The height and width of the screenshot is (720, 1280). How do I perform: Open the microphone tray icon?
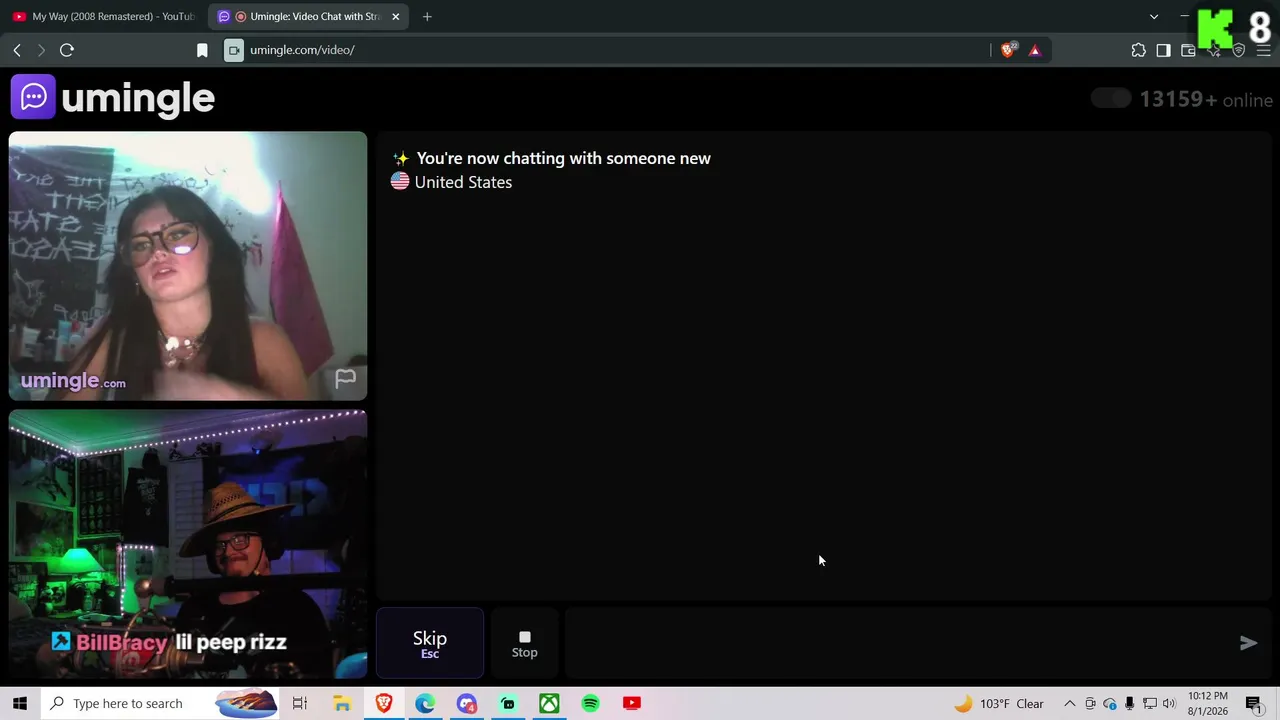[x=1130, y=703]
